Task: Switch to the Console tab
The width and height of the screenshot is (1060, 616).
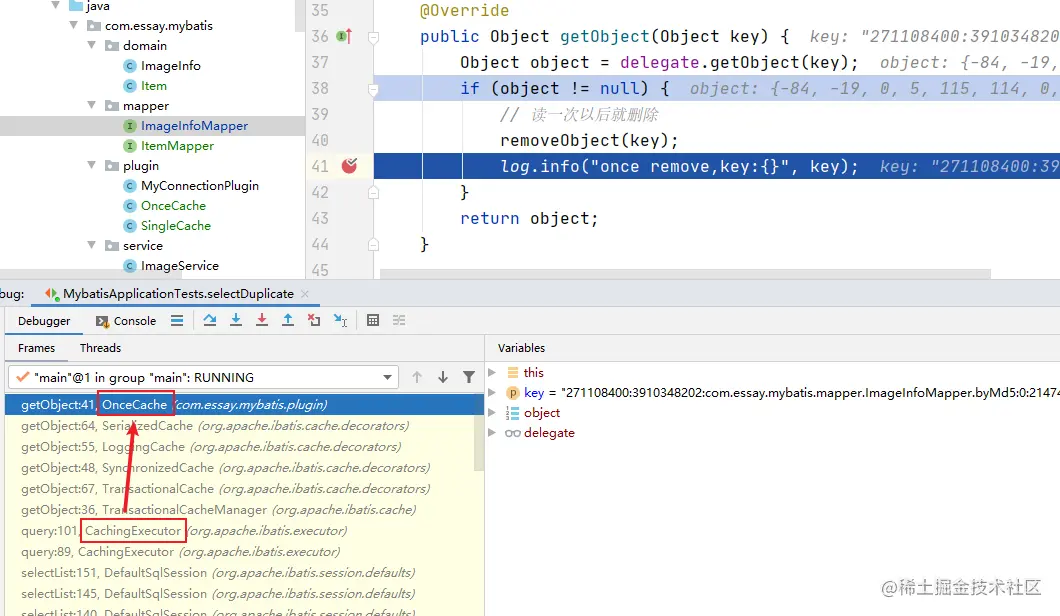Action: [x=126, y=321]
